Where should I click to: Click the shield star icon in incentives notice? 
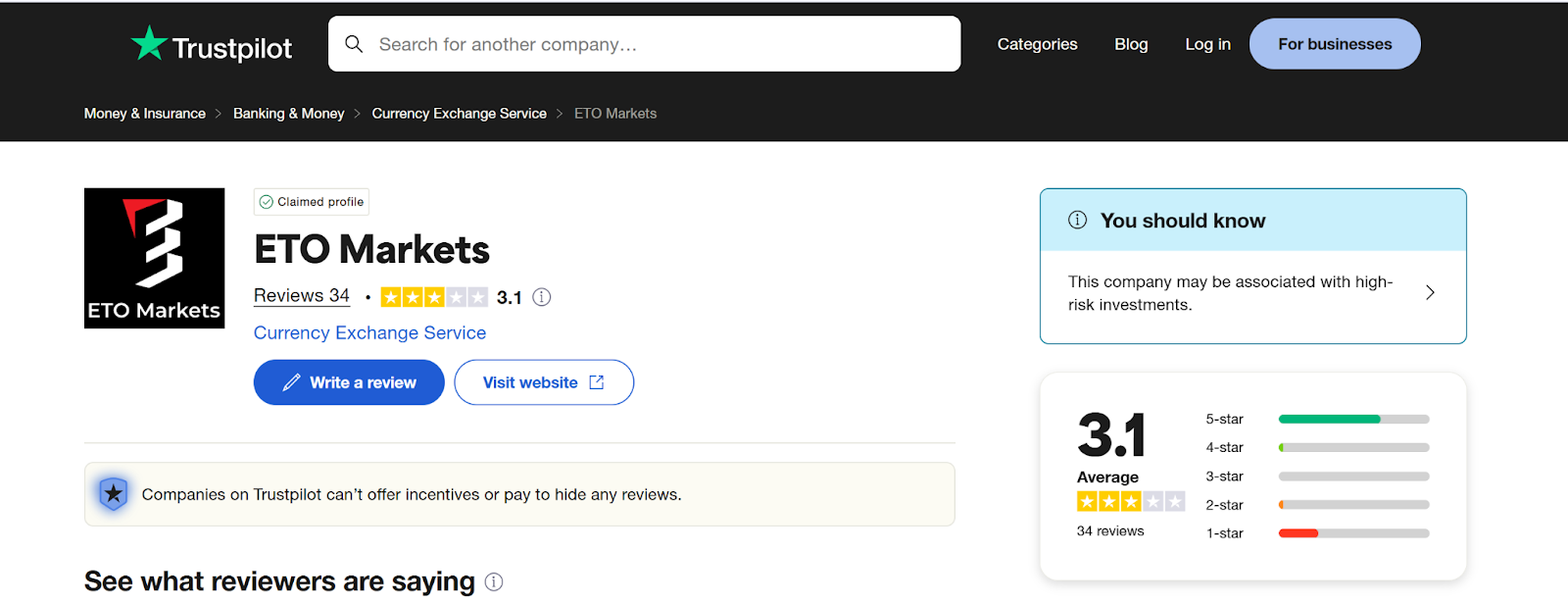click(114, 493)
